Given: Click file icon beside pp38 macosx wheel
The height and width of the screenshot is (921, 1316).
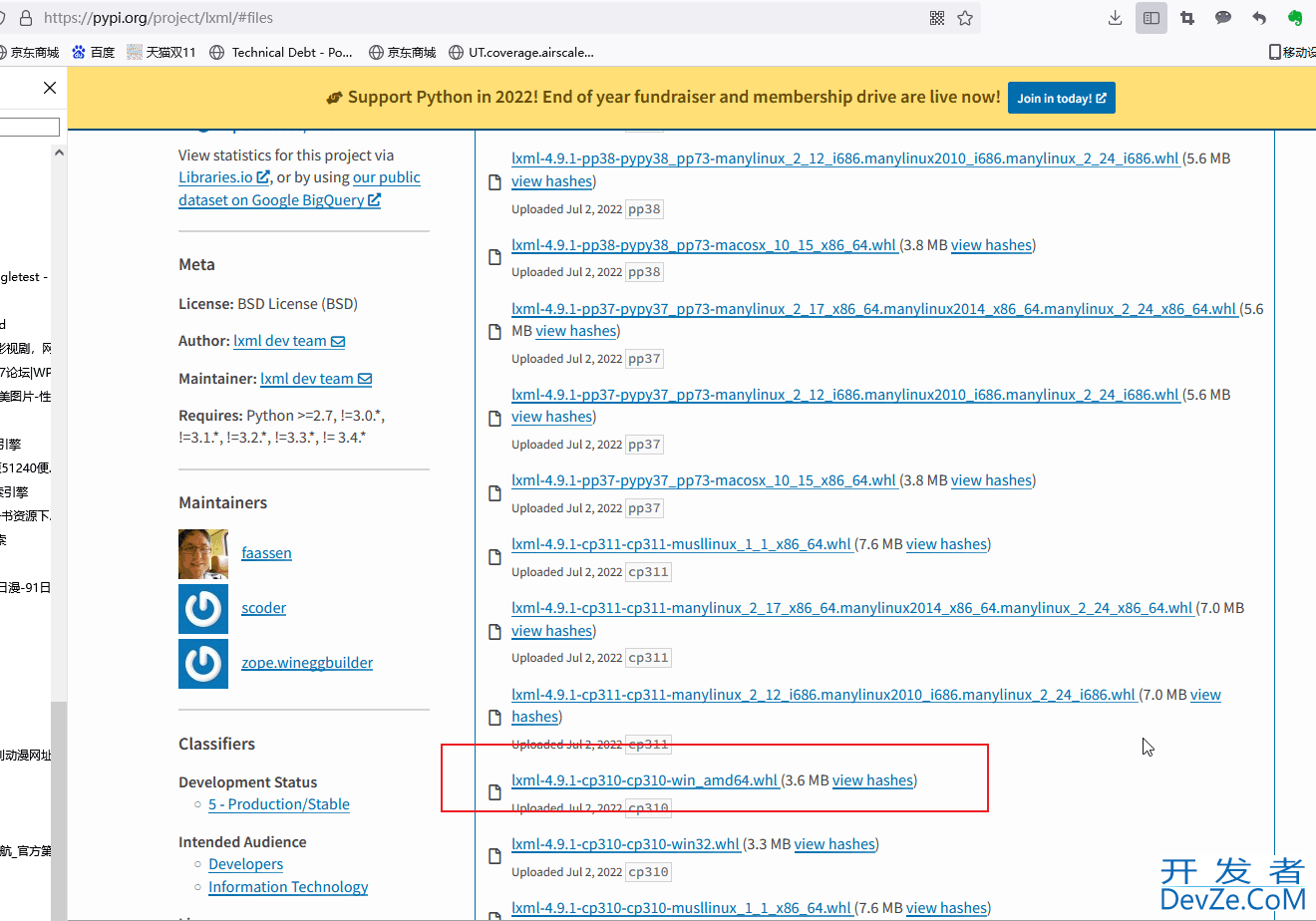Looking at the screenshot, I should (x=494, y=257).
